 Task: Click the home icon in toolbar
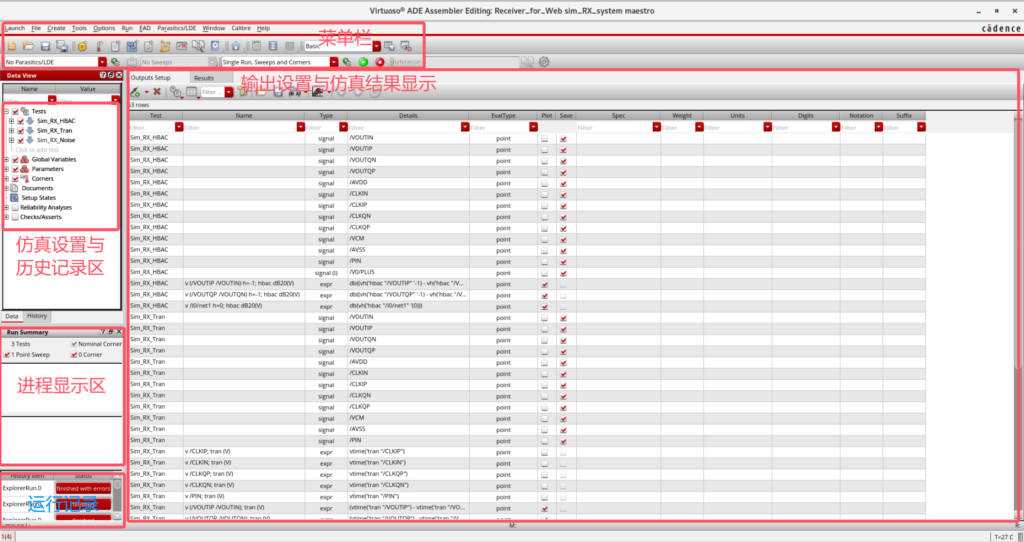coord(235,46)
